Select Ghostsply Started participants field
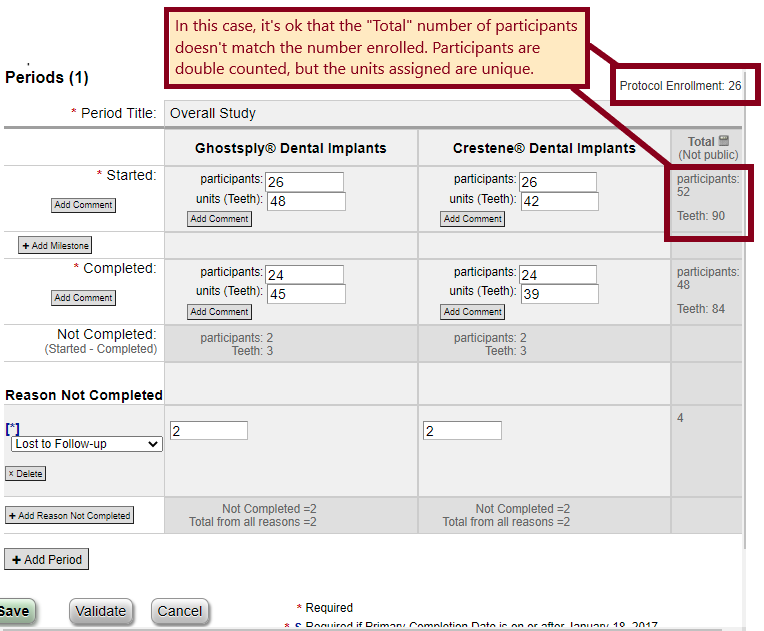 click(304, 182)
